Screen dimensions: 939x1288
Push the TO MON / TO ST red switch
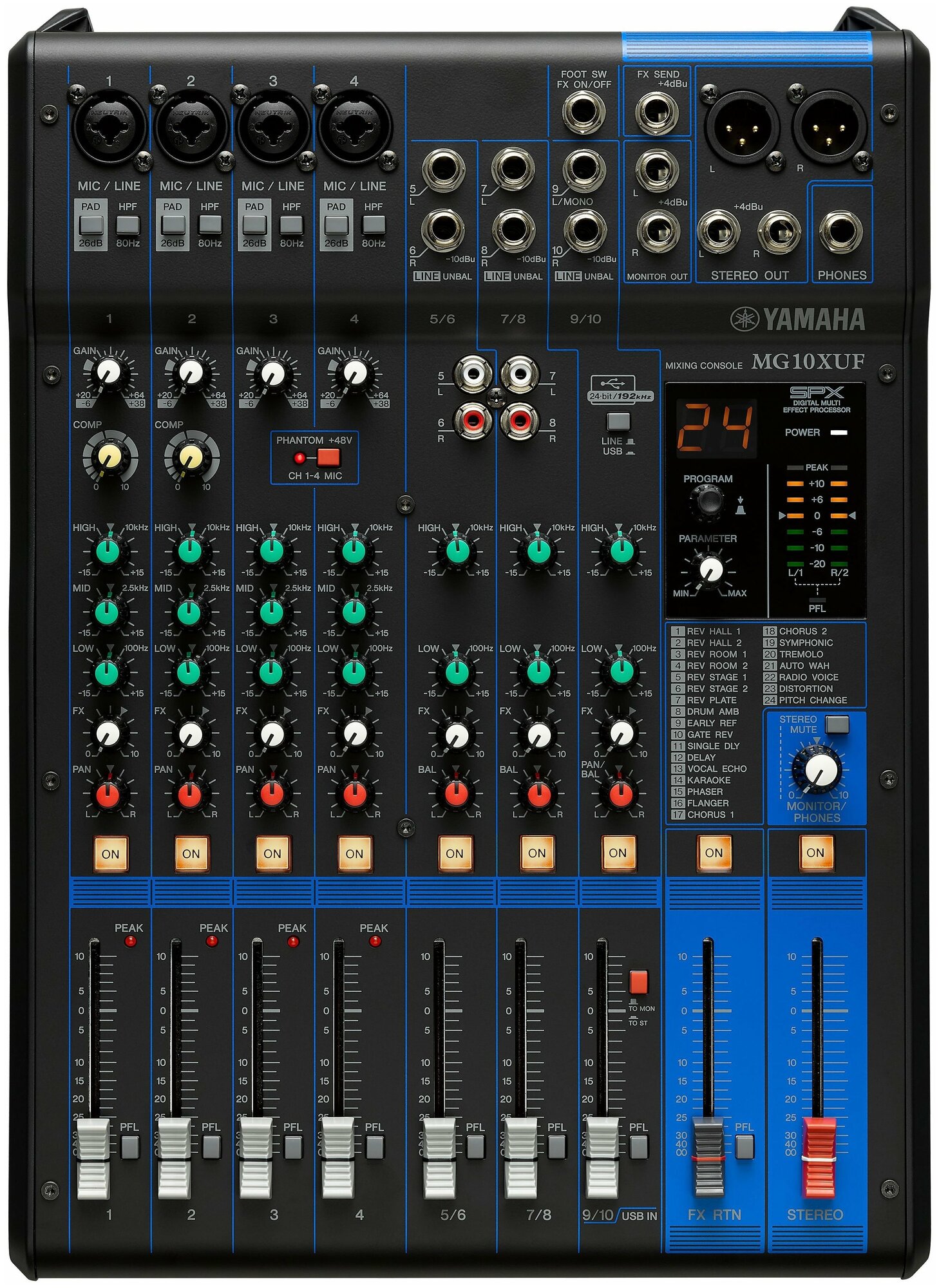pyautogui.click(x=638, y=982)
